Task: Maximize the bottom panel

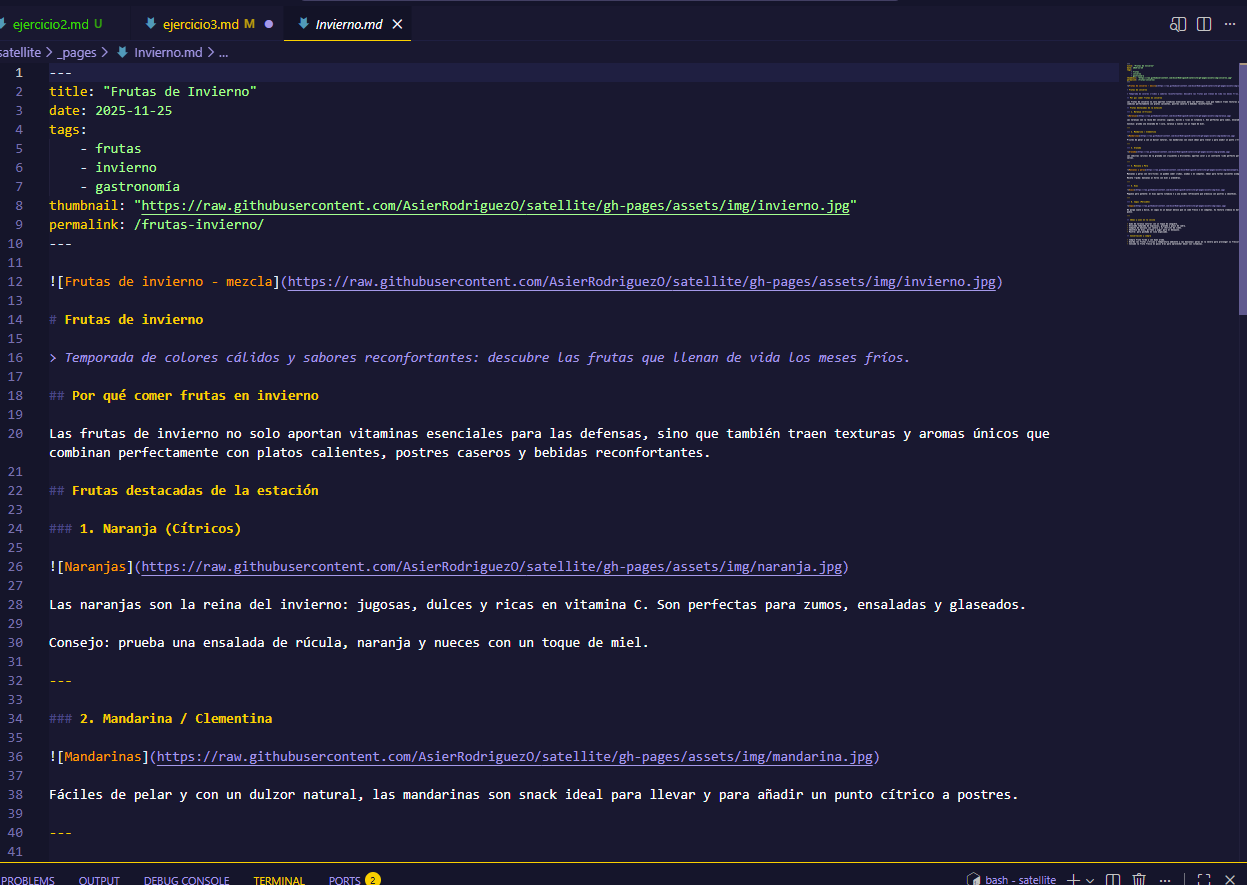Action: click(1204, 879)
